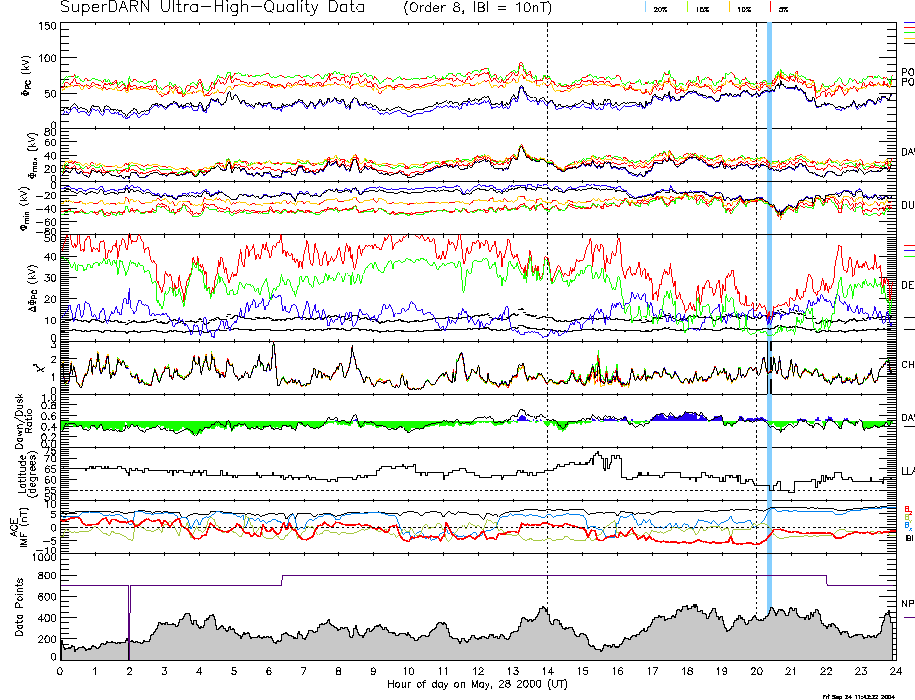The height and width of the screenshot is (700, 915).
Task: Click the x-axis tick label '9'
Action: [x=373, y=671]
